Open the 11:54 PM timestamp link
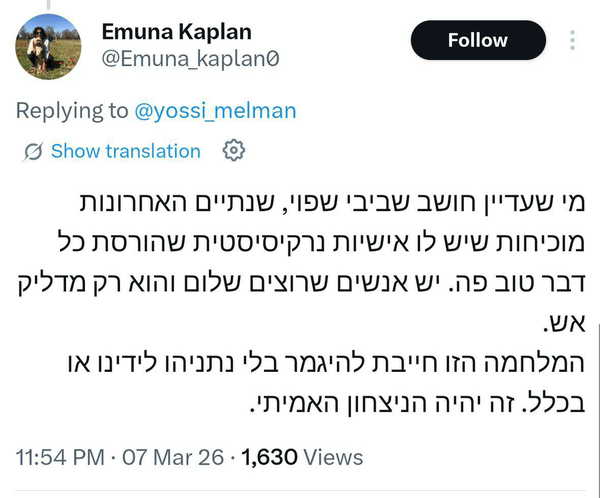The image size is (600, 498). [62, 458]
